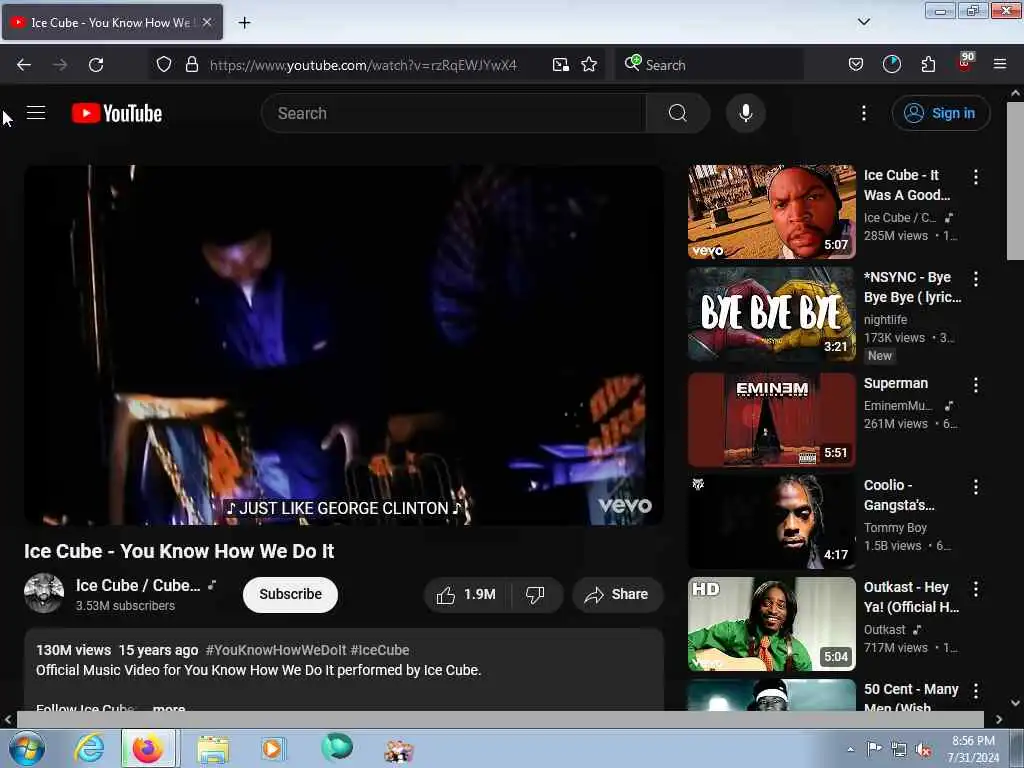Go forward in Firefox
Screen dimensions: 1024x768
(x=60, y=65)
